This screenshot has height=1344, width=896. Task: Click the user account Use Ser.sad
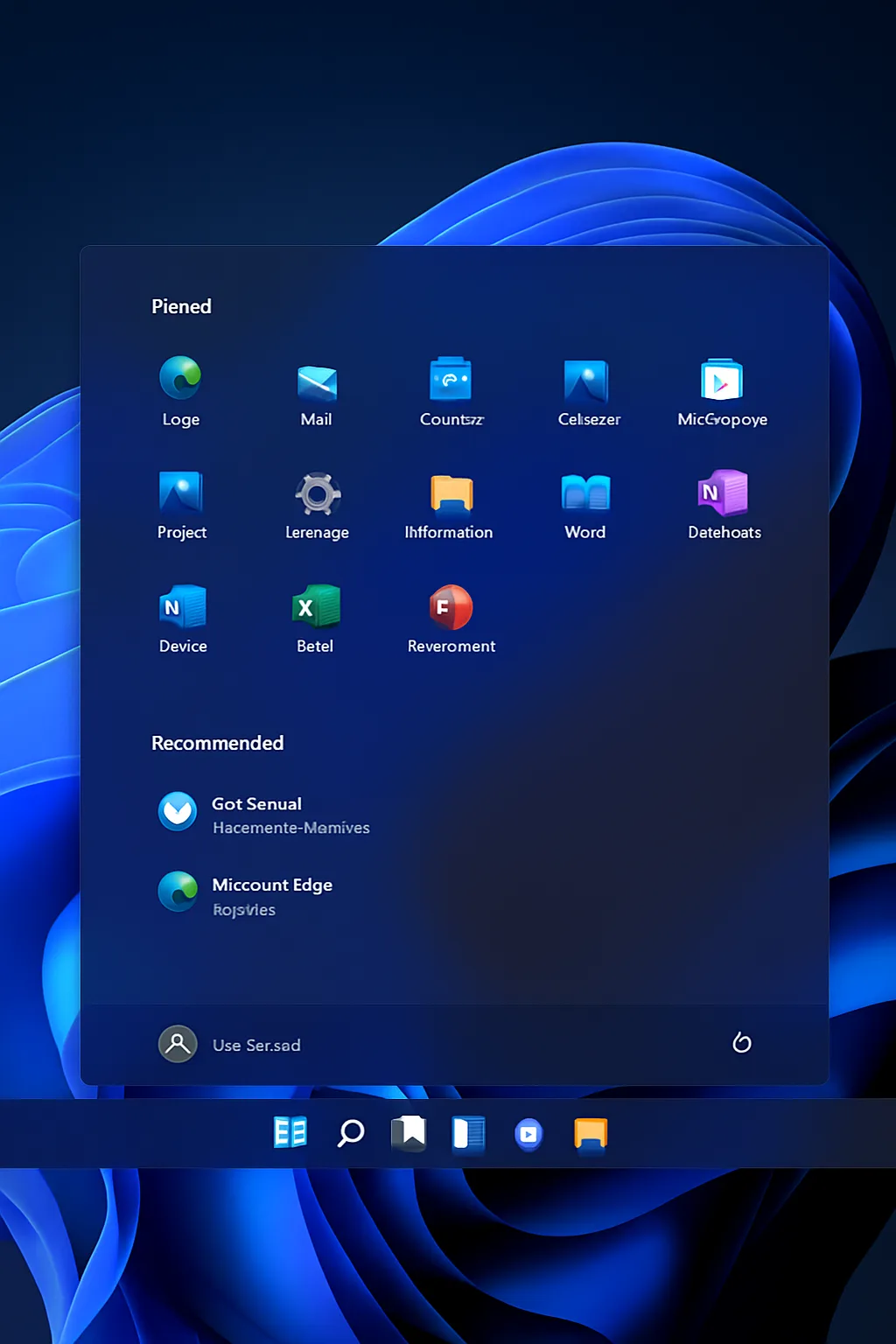230,1044
